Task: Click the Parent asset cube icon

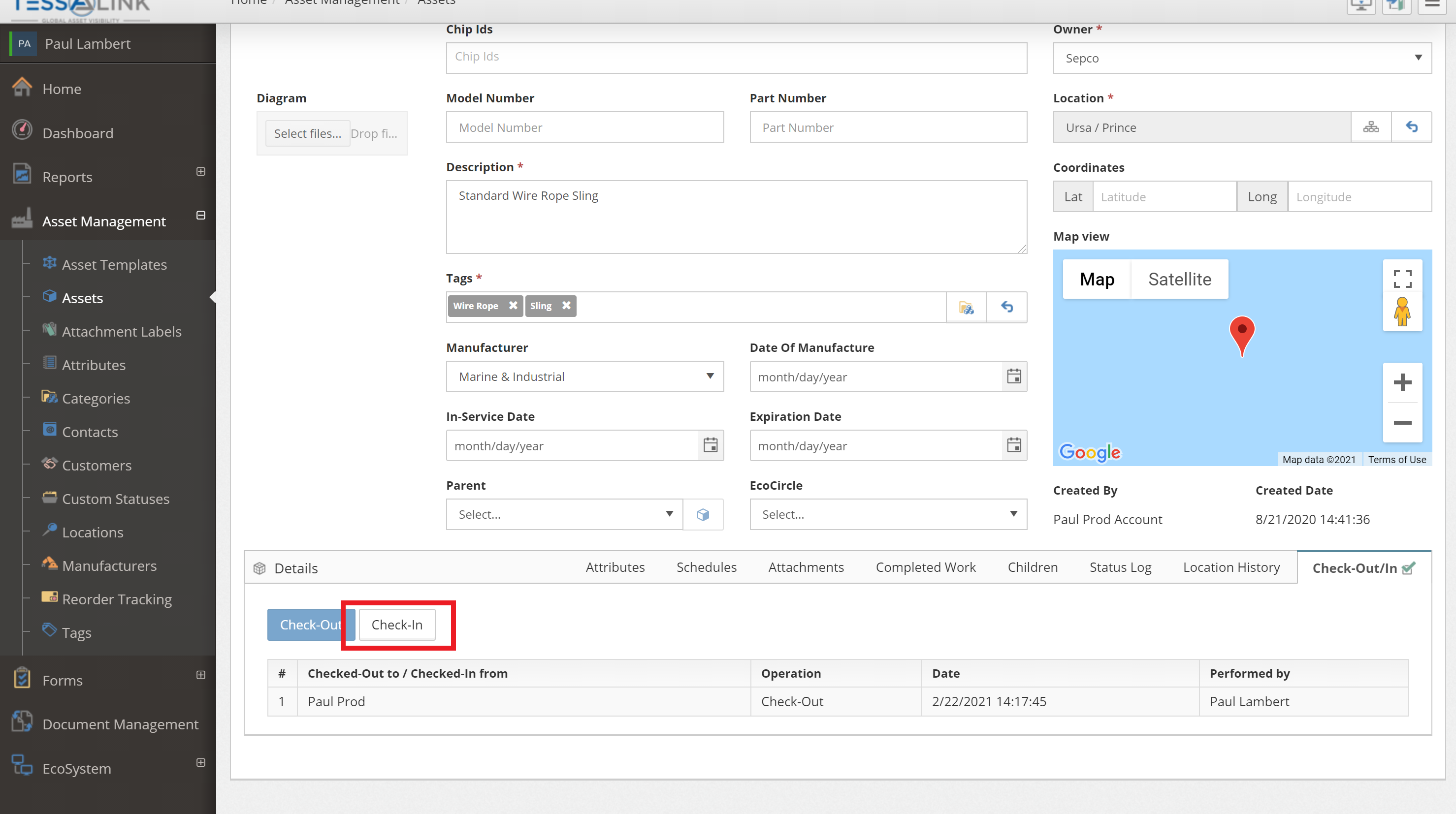Action: tap(703, 514)
